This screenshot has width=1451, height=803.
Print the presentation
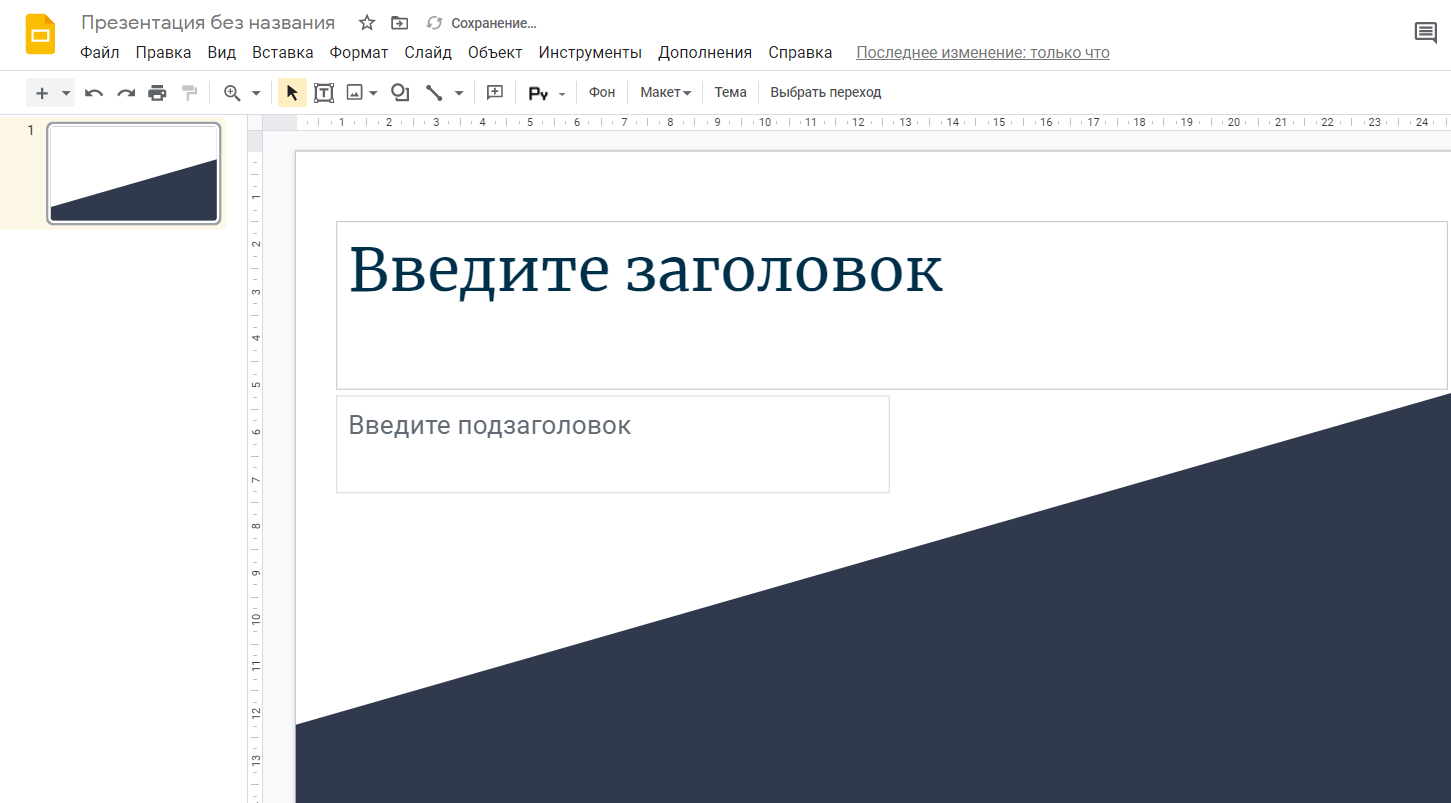pos(157,93)
